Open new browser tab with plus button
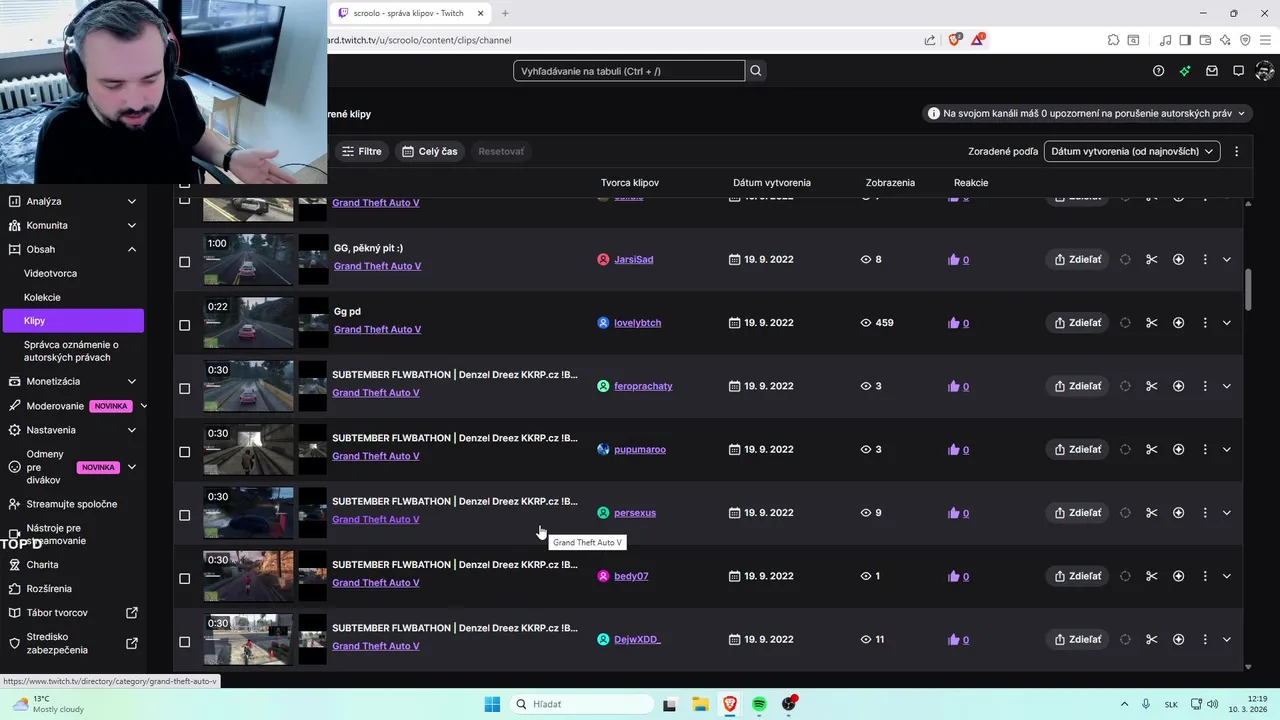 (x=505, y=13)
